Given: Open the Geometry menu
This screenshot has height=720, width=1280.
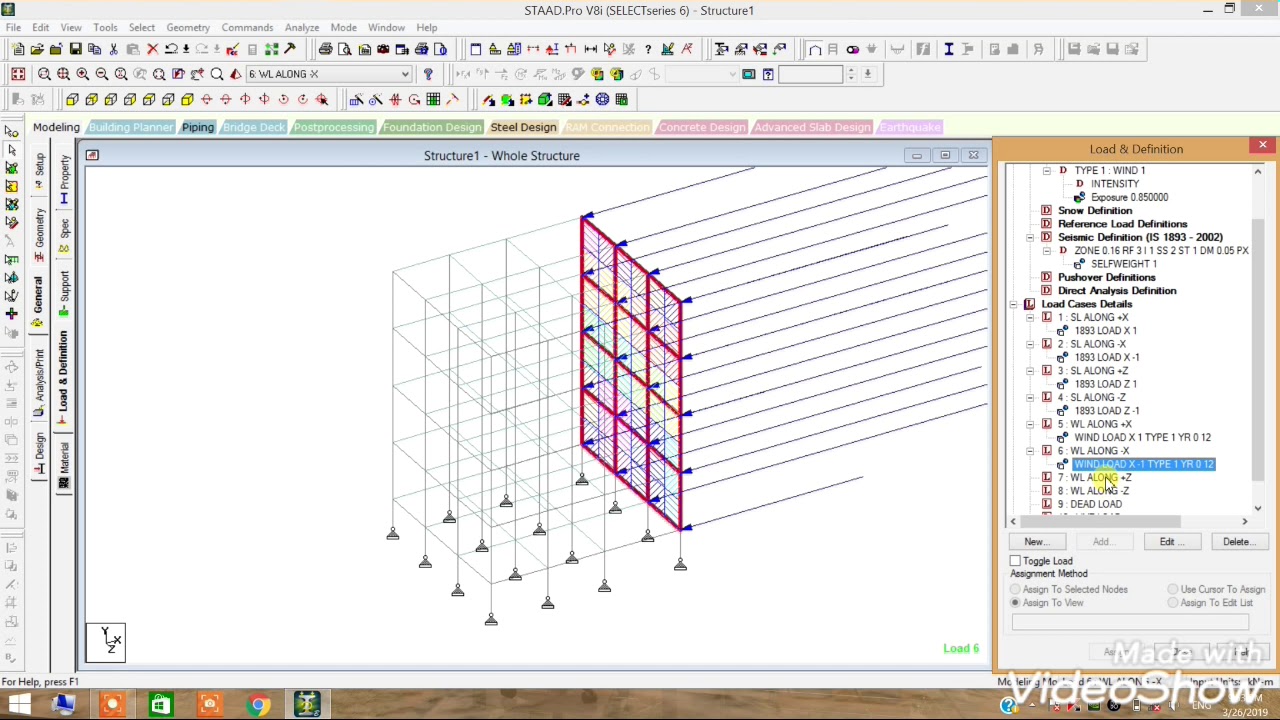Looking at the screenshot, I should (x=188, y=27).
